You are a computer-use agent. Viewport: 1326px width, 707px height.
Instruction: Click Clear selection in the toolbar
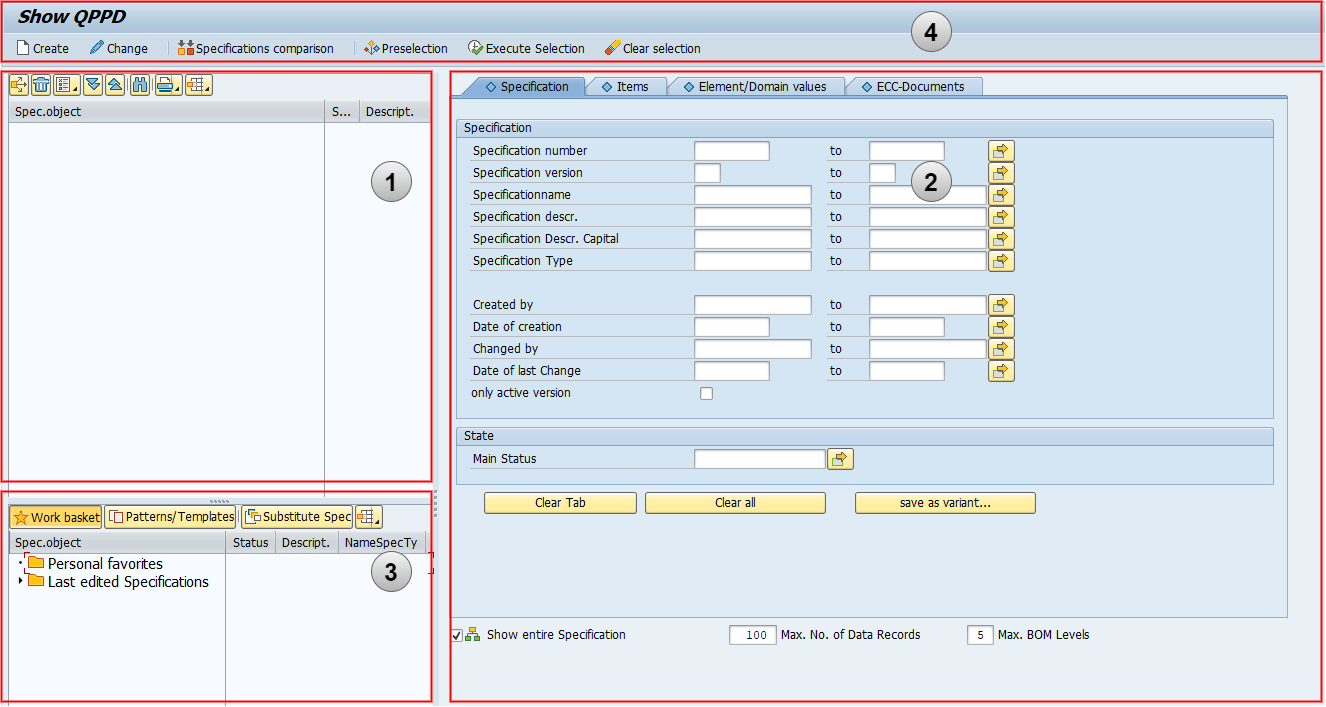pos(652,48)
